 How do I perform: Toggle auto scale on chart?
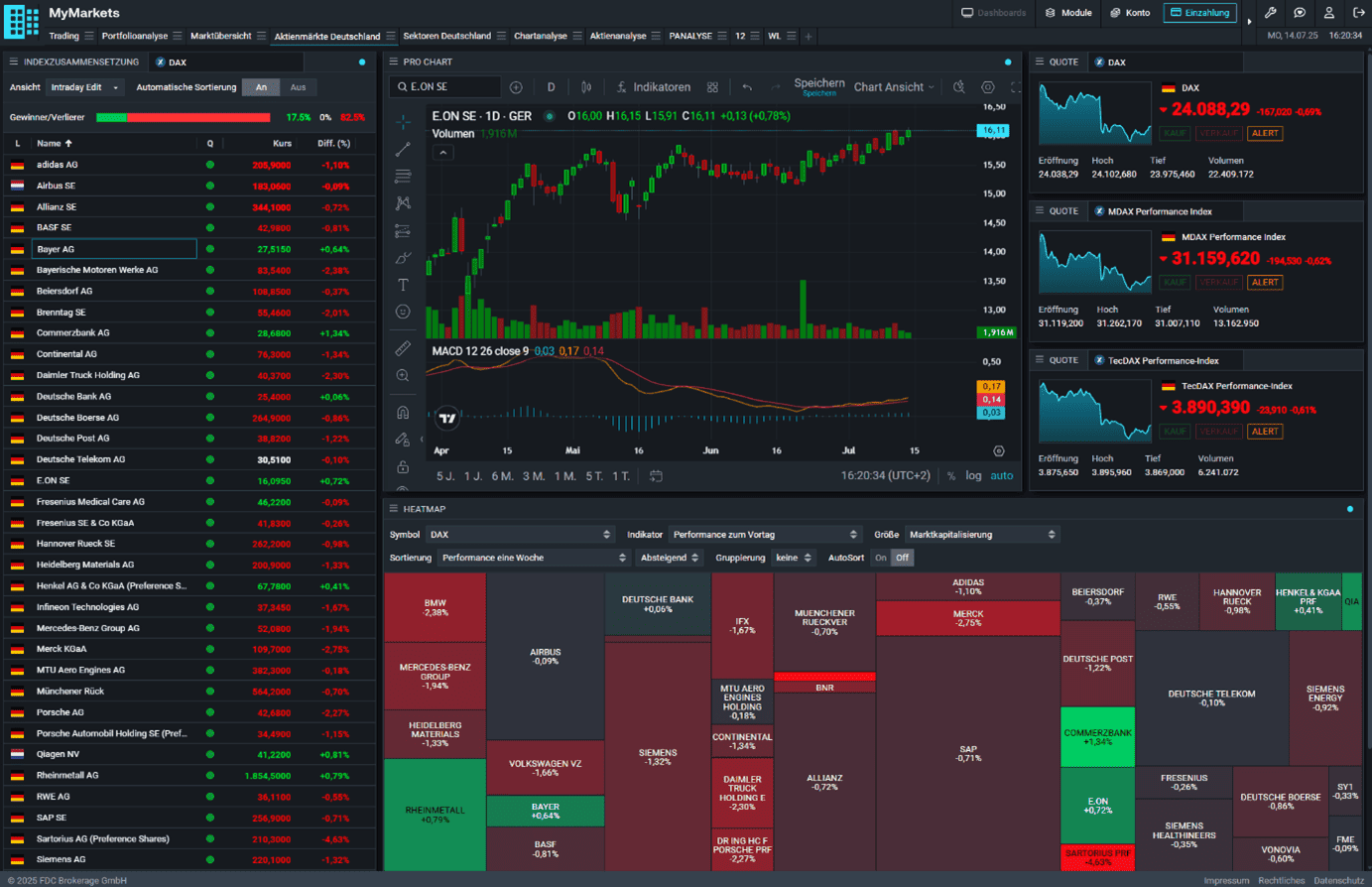point(1002,476)
